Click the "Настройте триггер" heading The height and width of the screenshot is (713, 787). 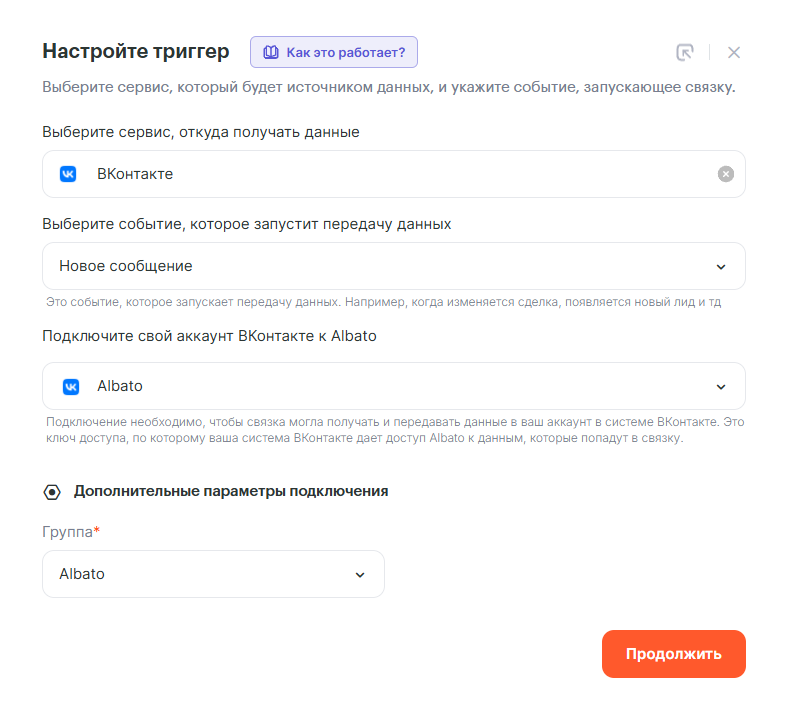coord(136,51)
